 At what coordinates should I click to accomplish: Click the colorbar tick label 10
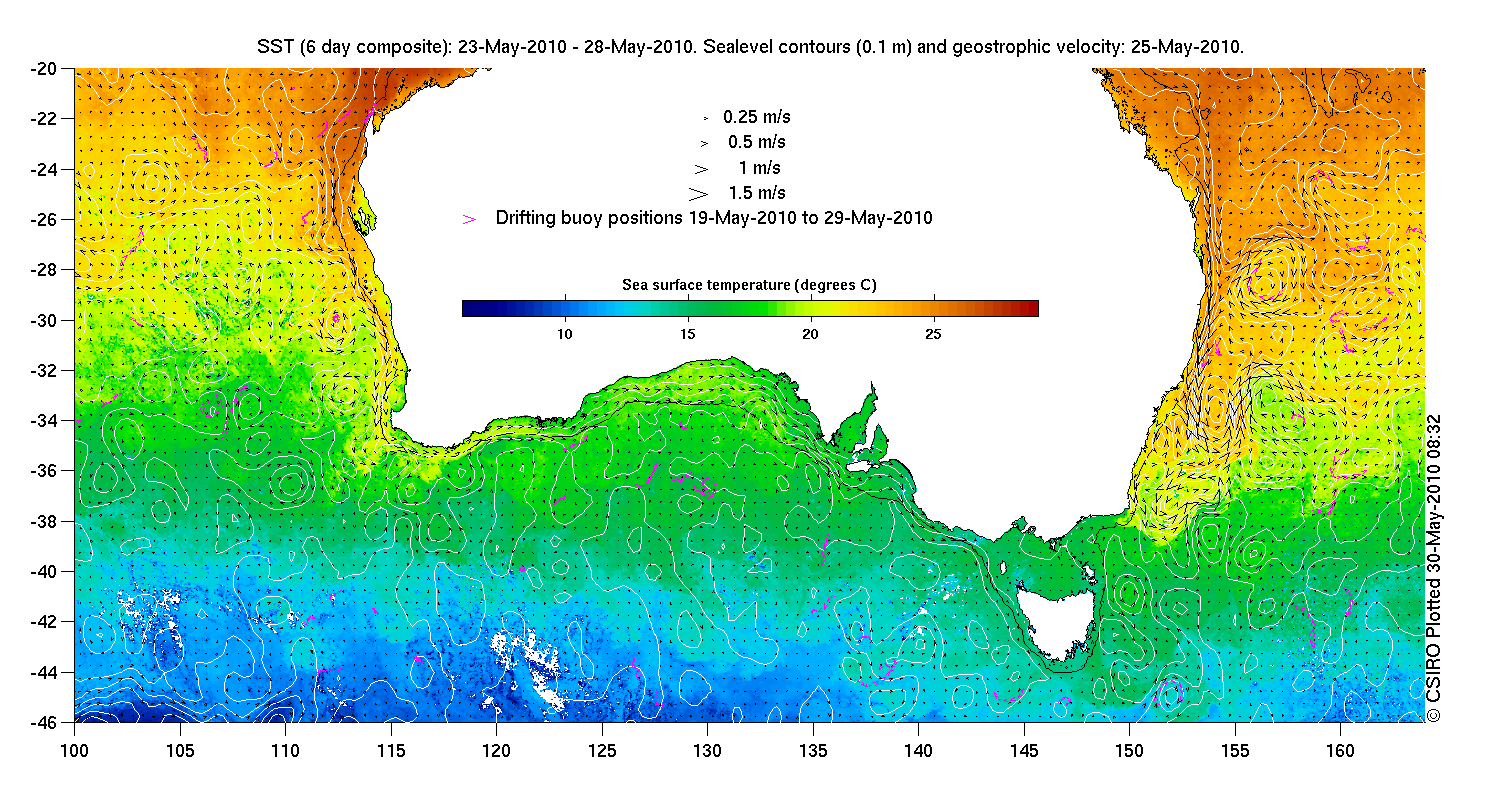point(564,332)
